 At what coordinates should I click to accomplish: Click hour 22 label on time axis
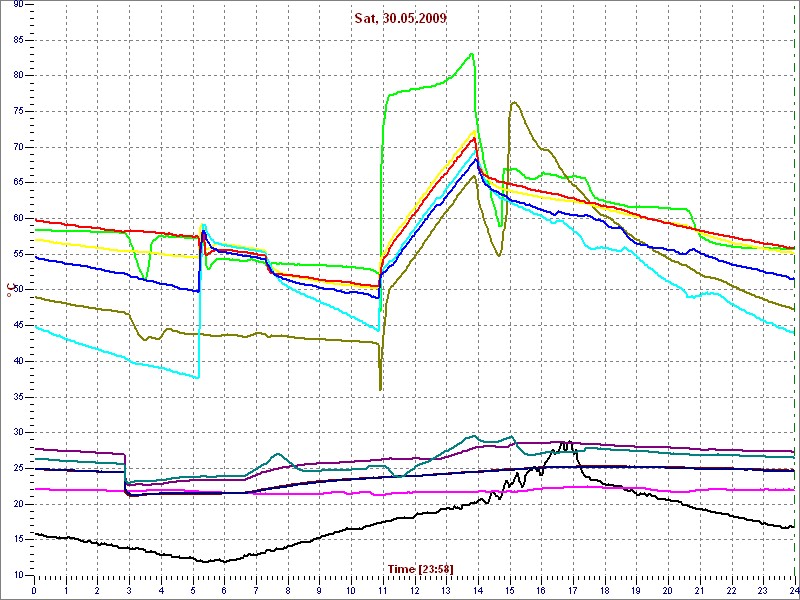click(x=730, y=591)
